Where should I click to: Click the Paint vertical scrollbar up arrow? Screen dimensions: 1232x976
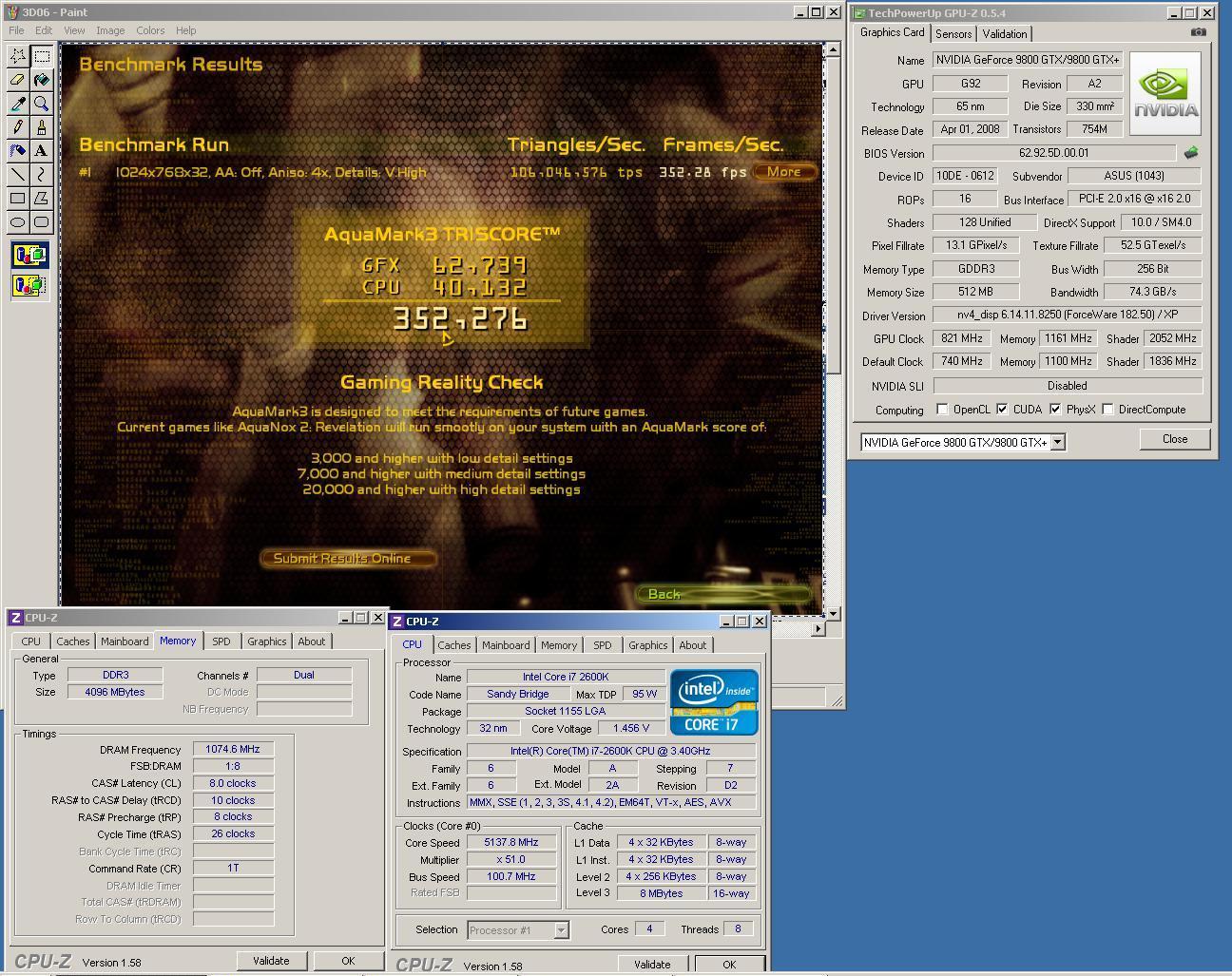pyautogui.click(x=833, y=50)
